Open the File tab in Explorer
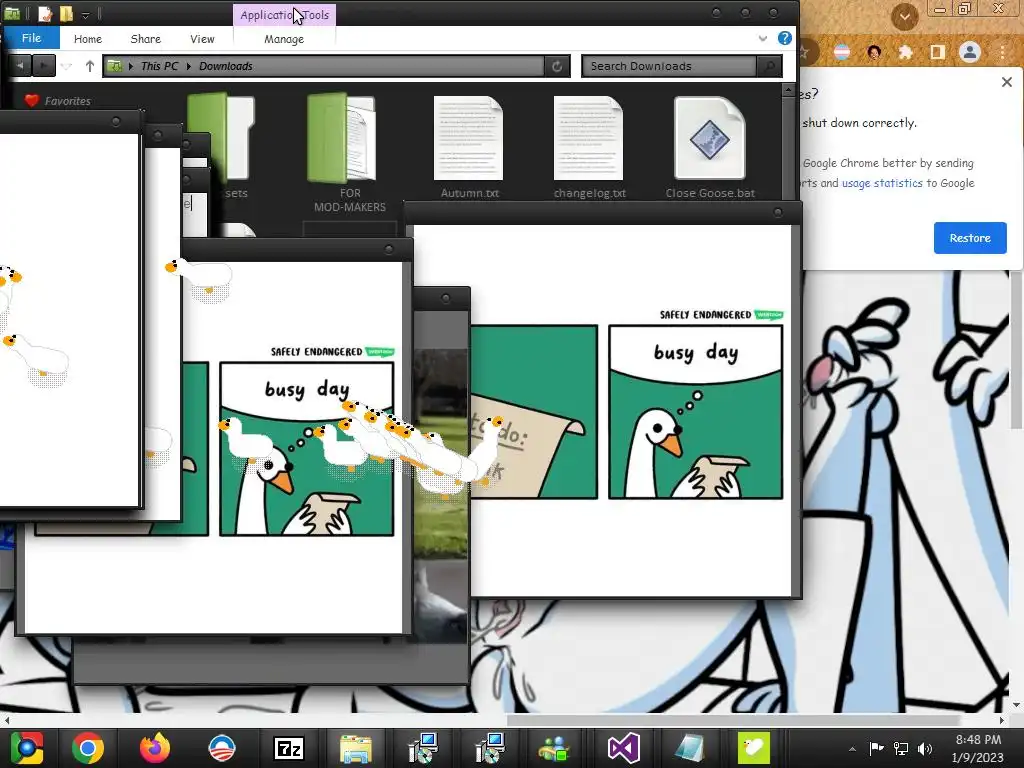 tap(31, 38)
